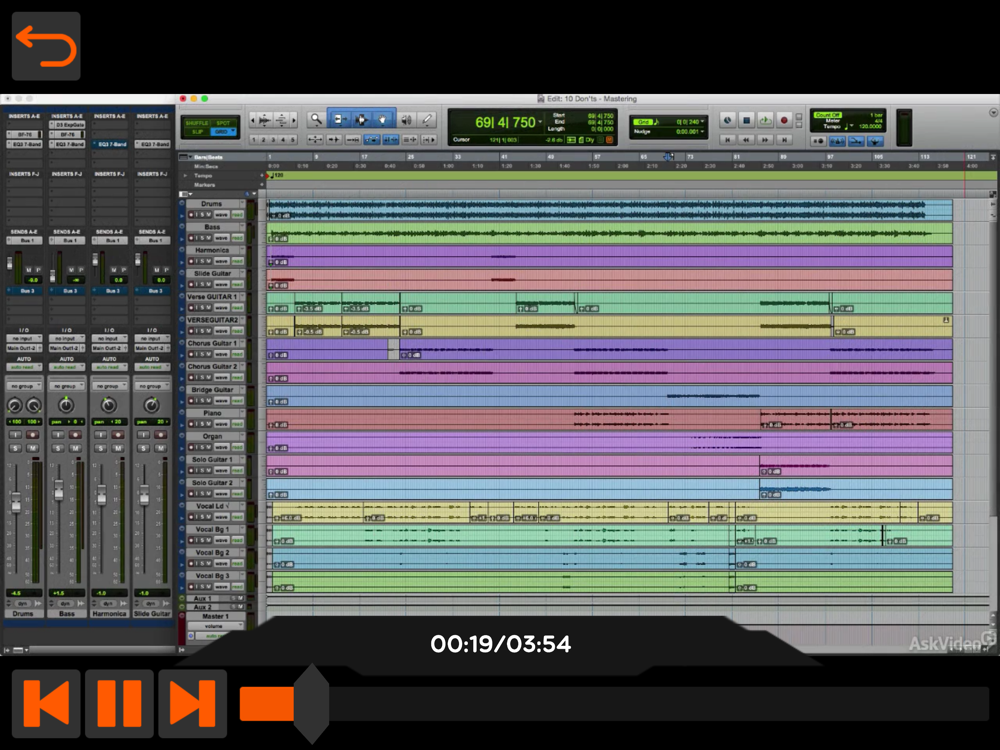The height and width of the screenshot is (750, 1000).
Task: Click the video progress slider handle
Action: click(311, 704)
